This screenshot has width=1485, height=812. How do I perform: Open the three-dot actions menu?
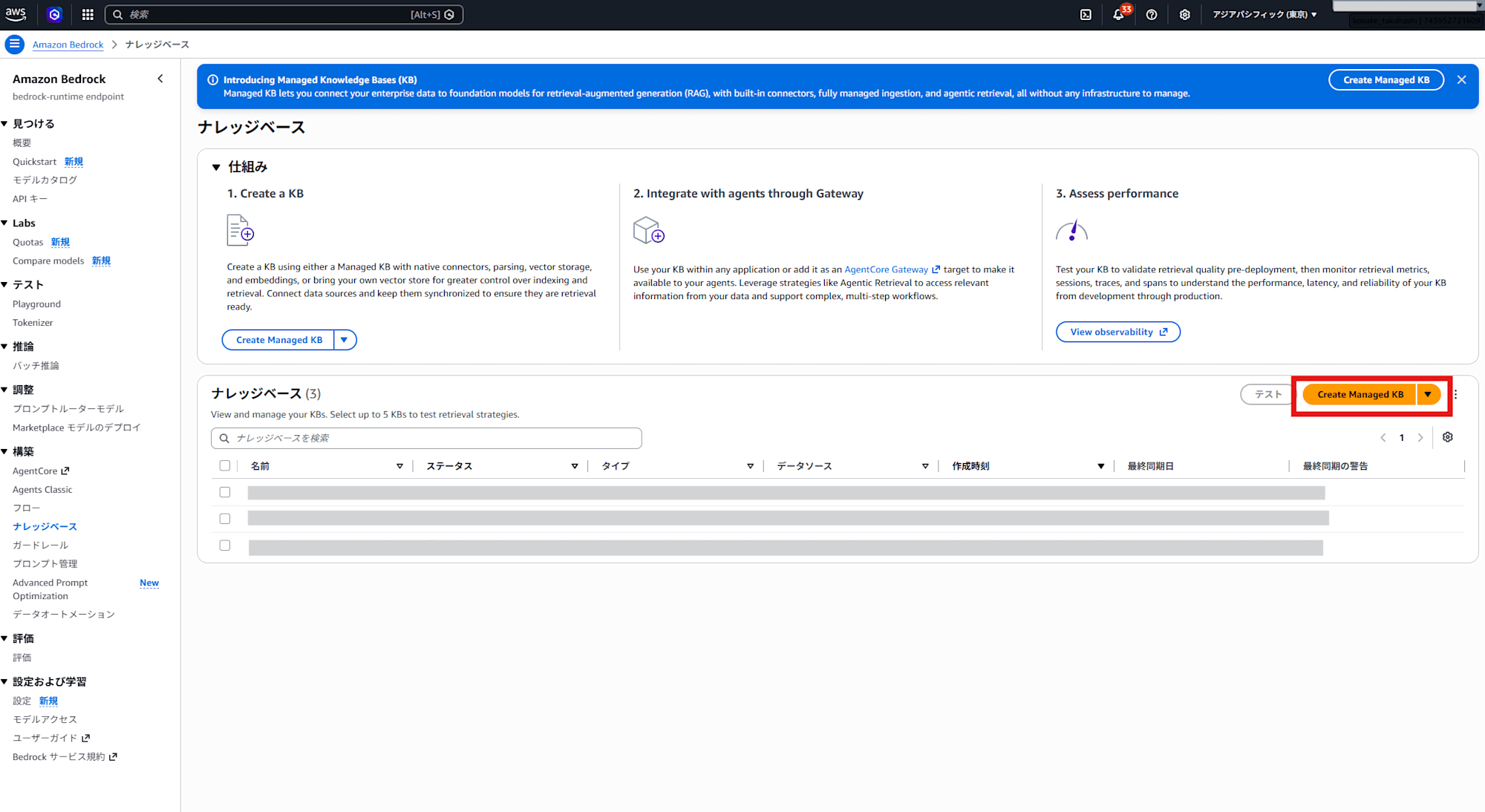1455,395
